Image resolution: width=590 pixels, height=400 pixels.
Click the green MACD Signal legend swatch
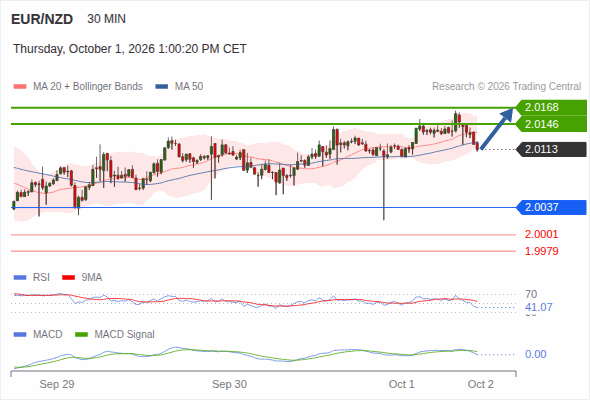tap(81, 335)
